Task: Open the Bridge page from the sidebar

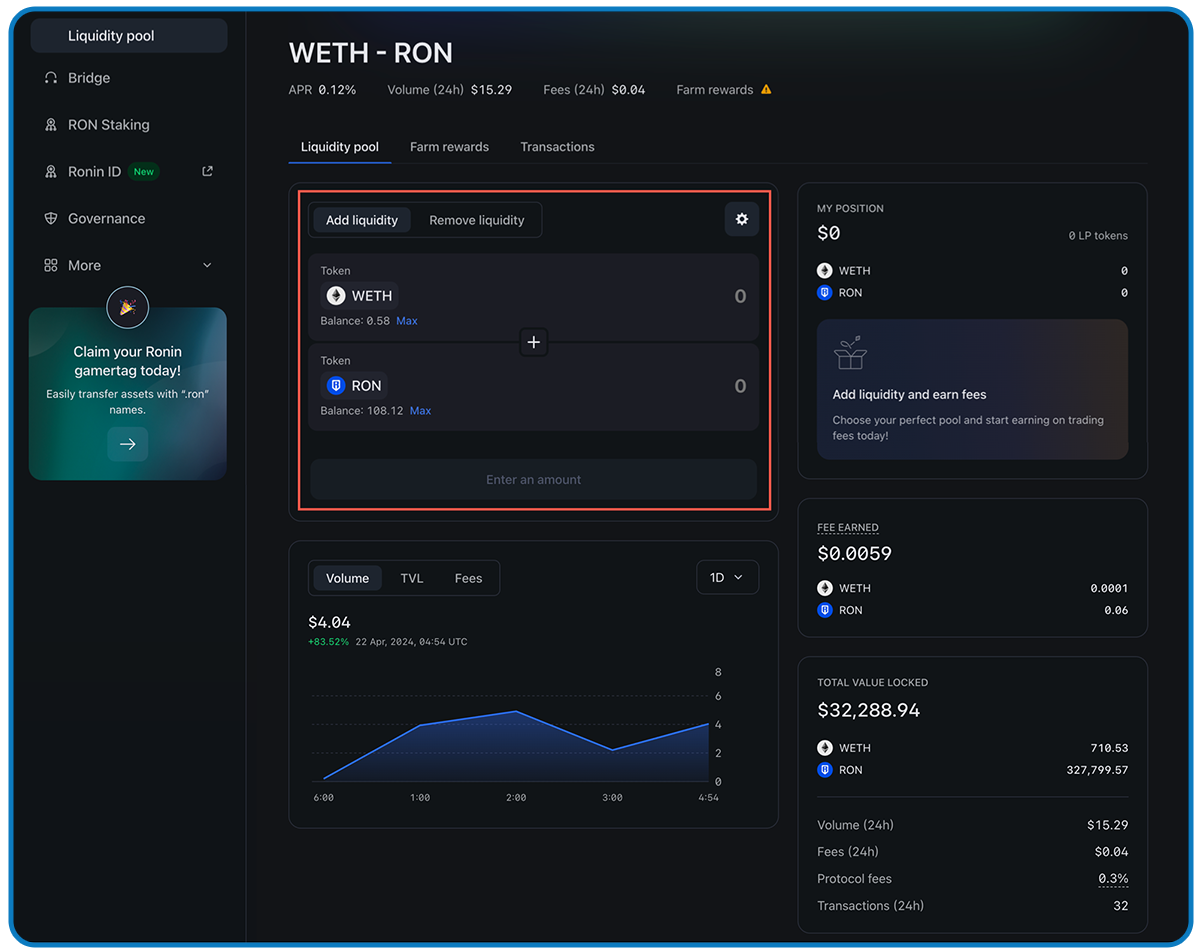Action: [85, 77]
